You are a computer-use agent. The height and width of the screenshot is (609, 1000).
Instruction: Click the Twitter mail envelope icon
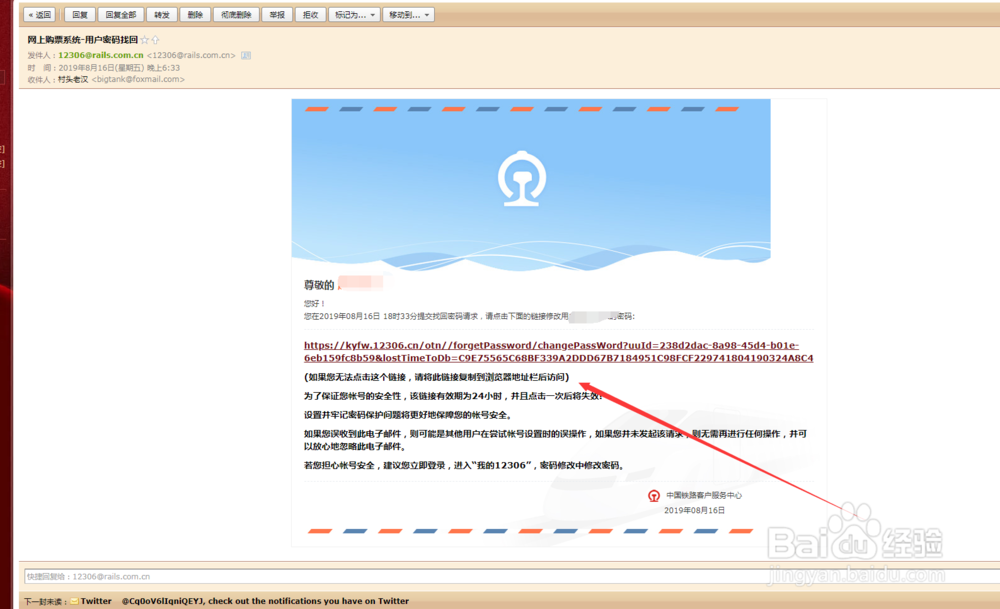click(74, 601)
